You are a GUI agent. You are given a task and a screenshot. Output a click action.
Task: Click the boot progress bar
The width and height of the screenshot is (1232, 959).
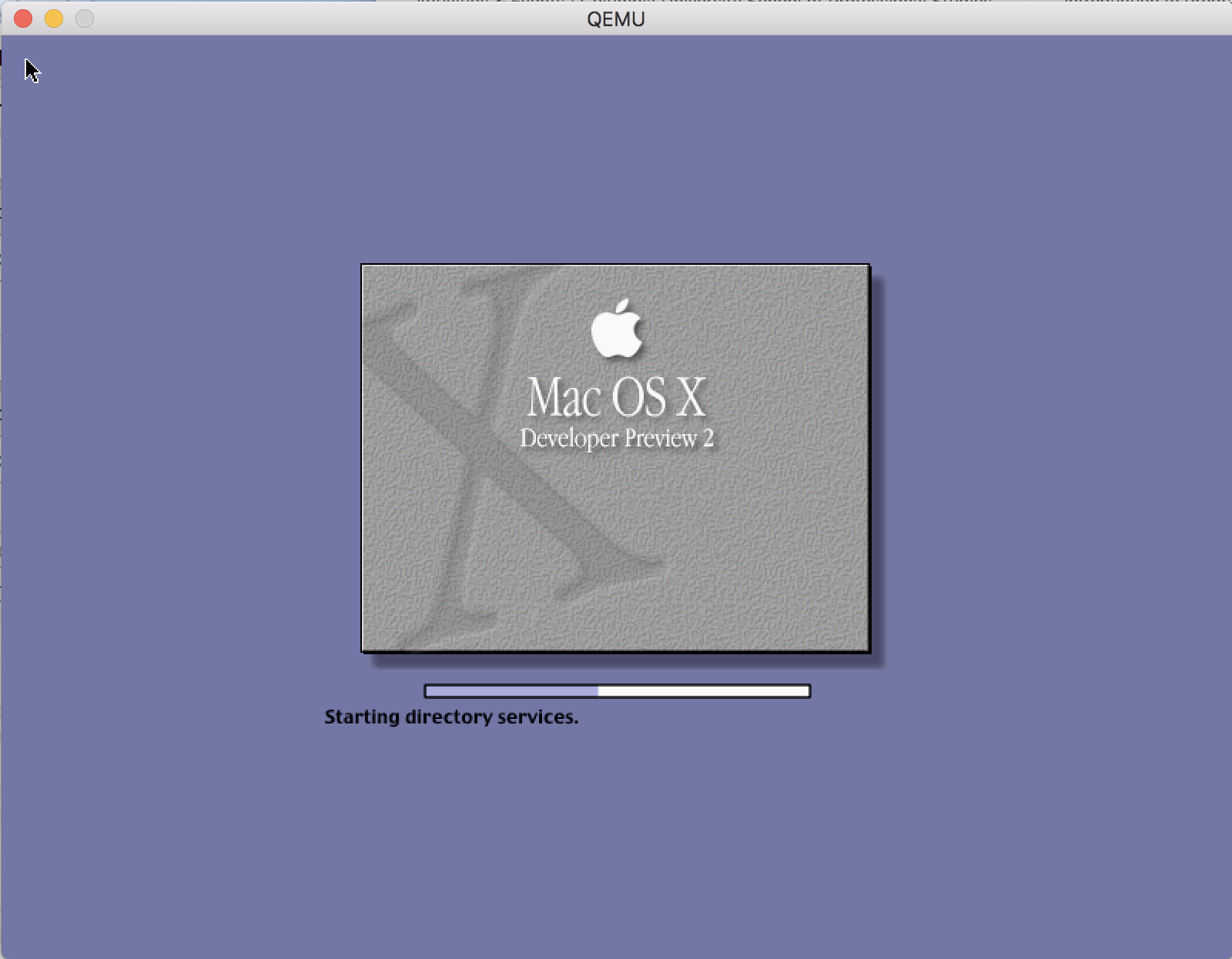616,691
